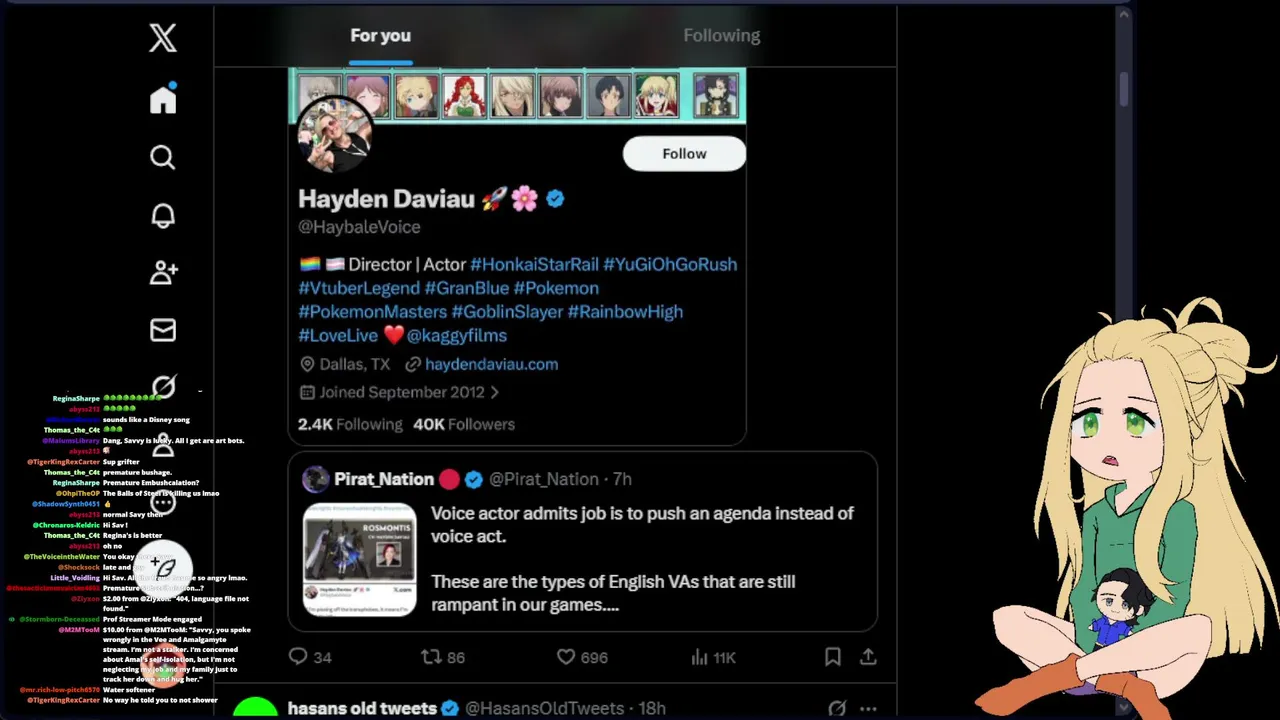Switch to the For you tab
The width and height of the screenshot is (1280, 720).
pyautogui.click(x=380, y=35)
